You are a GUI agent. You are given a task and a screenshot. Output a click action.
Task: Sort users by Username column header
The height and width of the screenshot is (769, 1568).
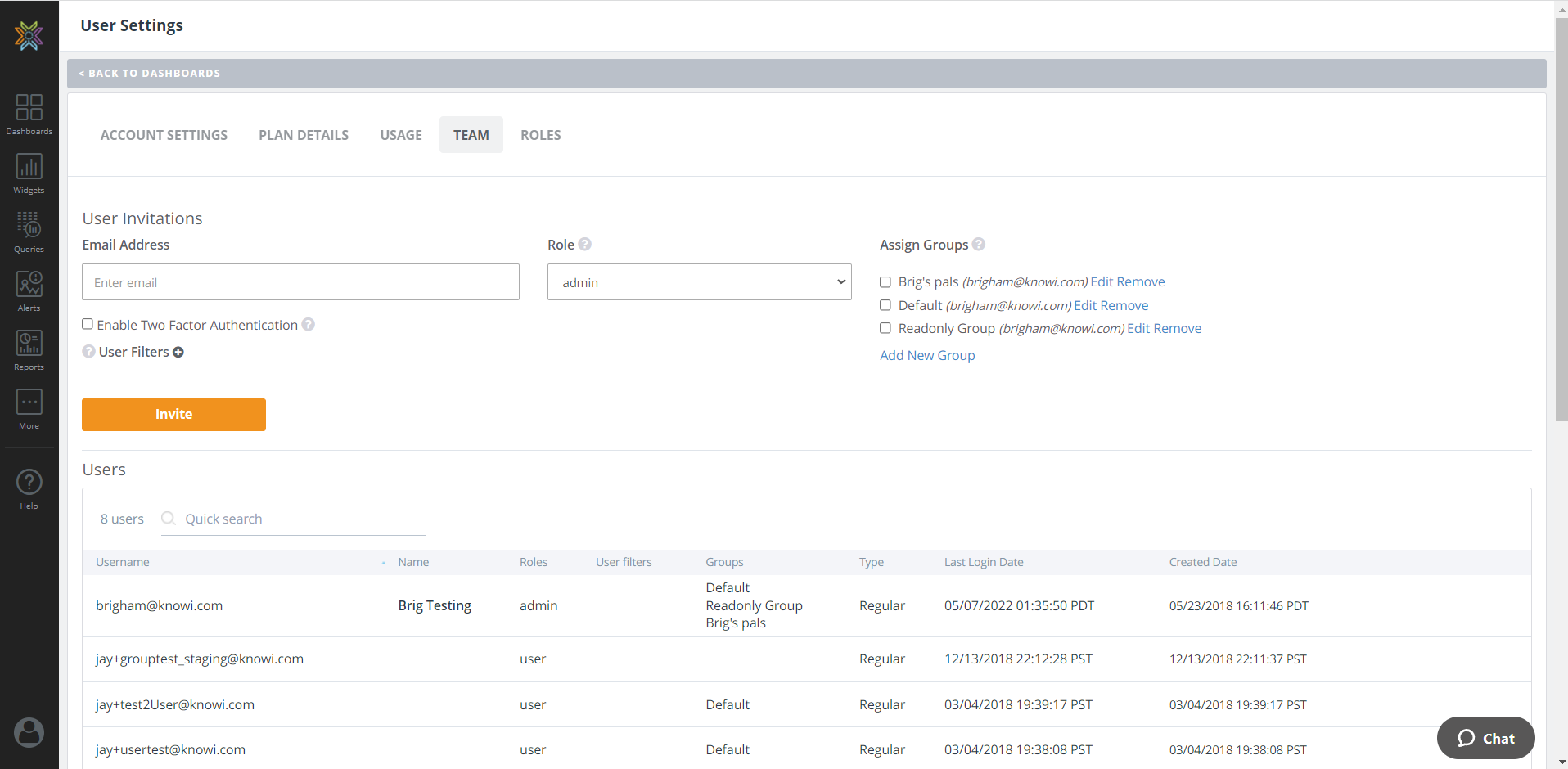[x=123, y=562]
